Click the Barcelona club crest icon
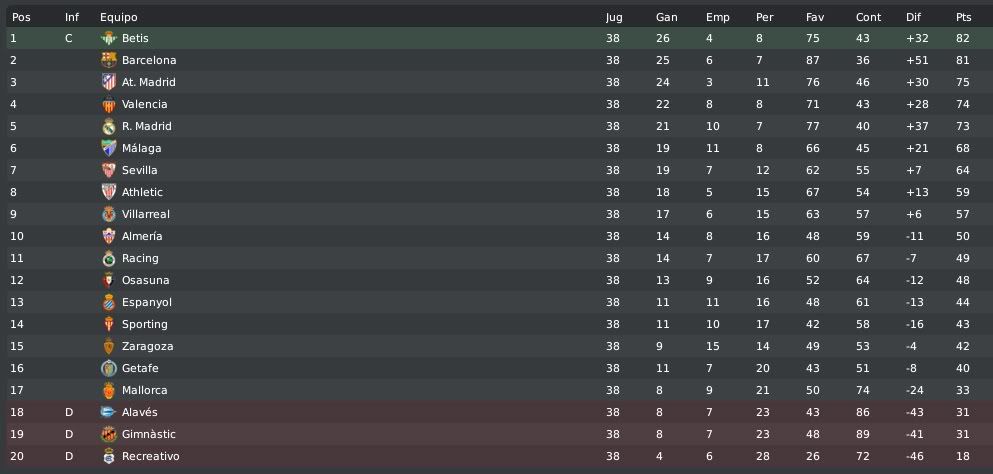The image size is (993, 474). pyautogui.click(x=109, y=60)
